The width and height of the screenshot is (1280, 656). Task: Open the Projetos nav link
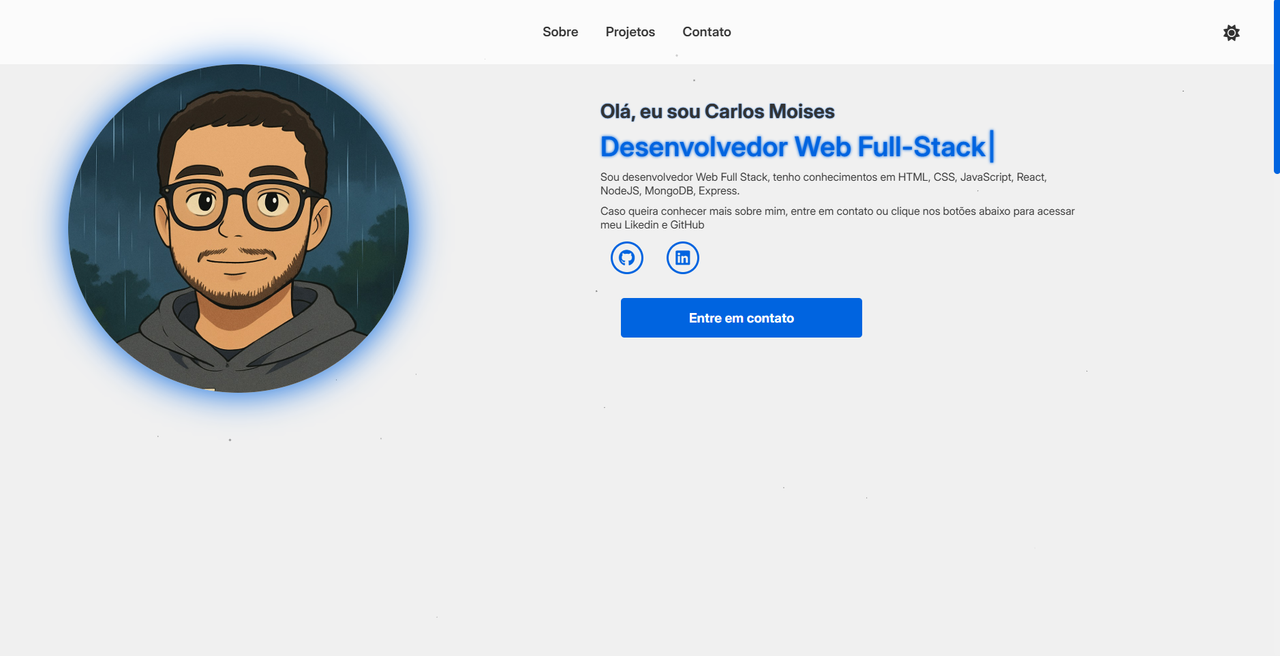(630, 32)
